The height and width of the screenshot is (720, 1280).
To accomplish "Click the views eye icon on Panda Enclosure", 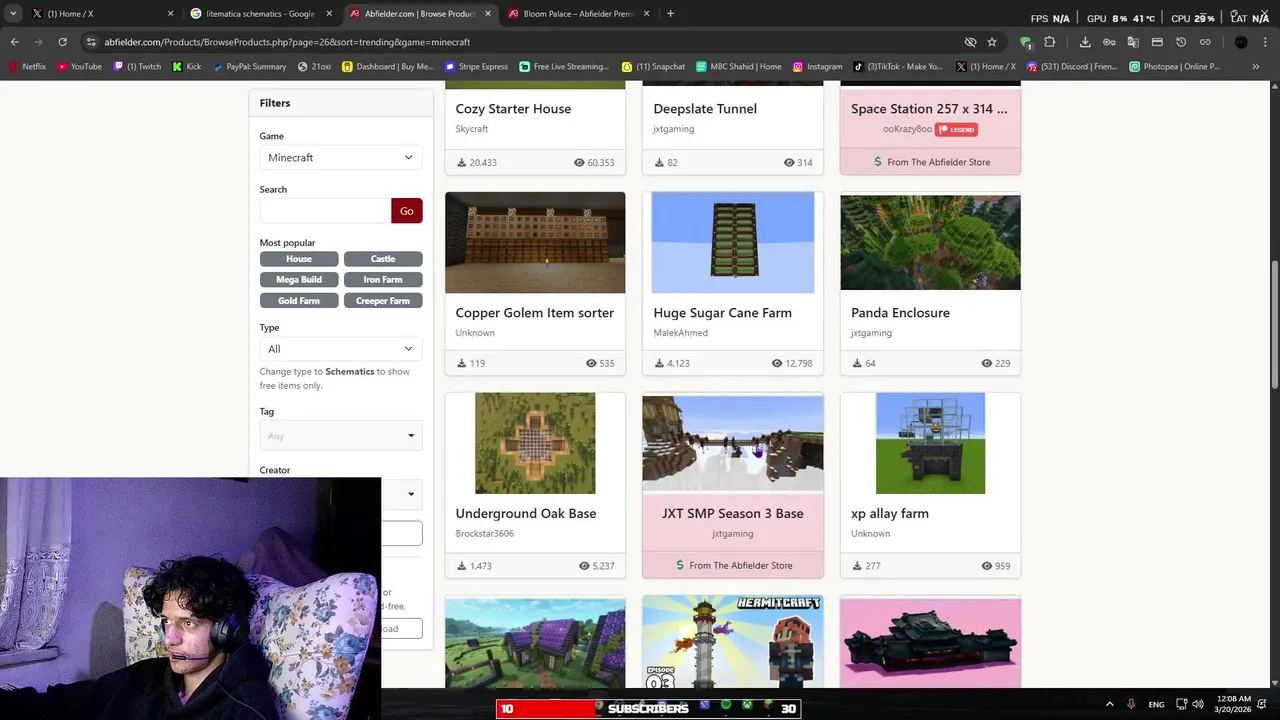I will 987,363.
